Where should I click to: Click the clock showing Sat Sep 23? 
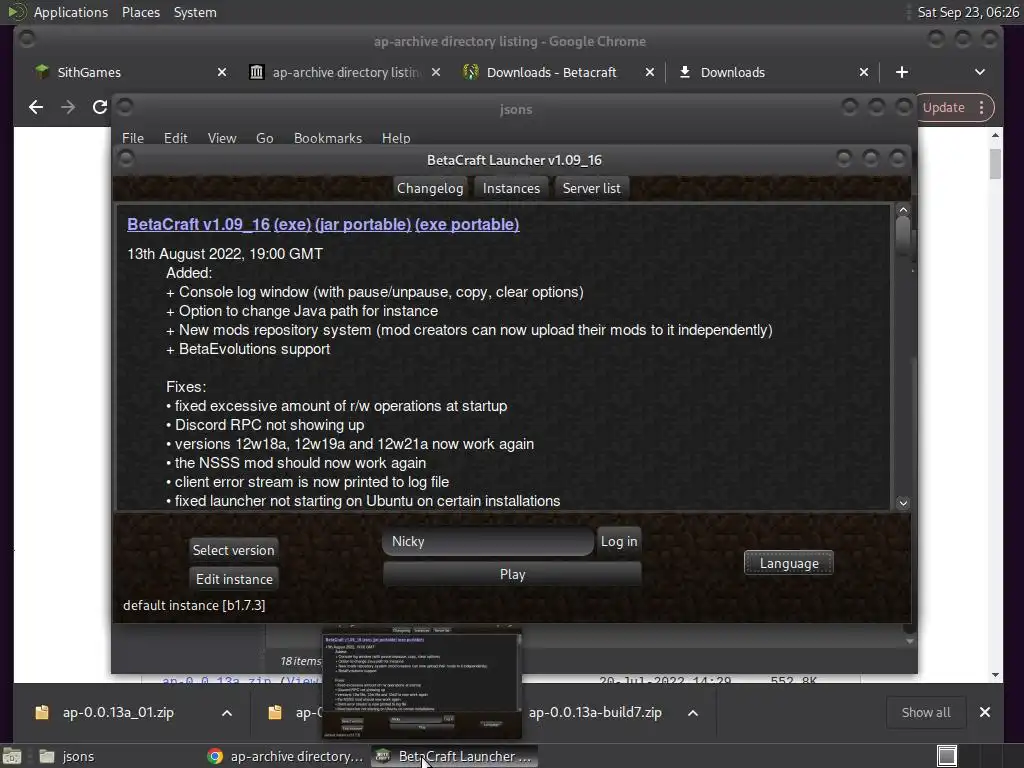968,12
